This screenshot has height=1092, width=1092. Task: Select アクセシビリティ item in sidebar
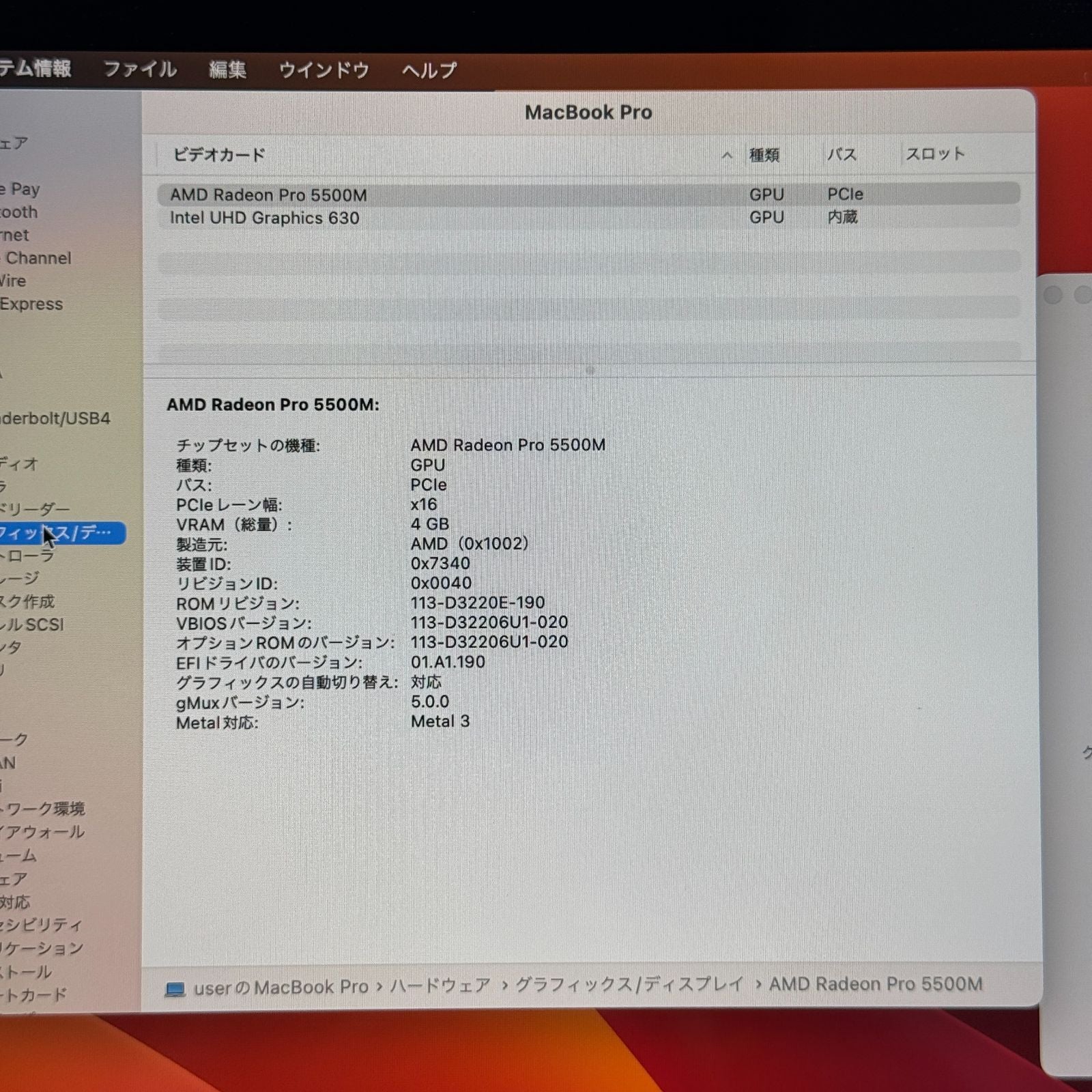(41, 925)
